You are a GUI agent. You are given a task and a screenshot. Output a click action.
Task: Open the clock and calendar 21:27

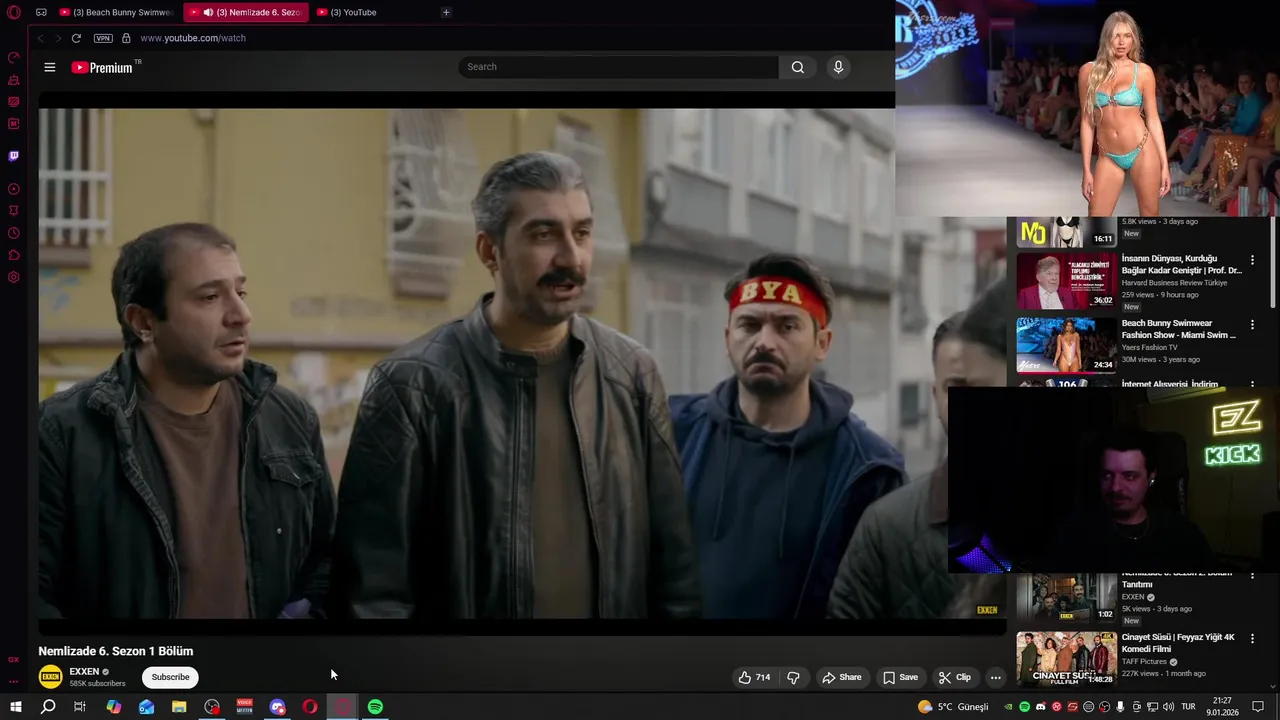1222,707
